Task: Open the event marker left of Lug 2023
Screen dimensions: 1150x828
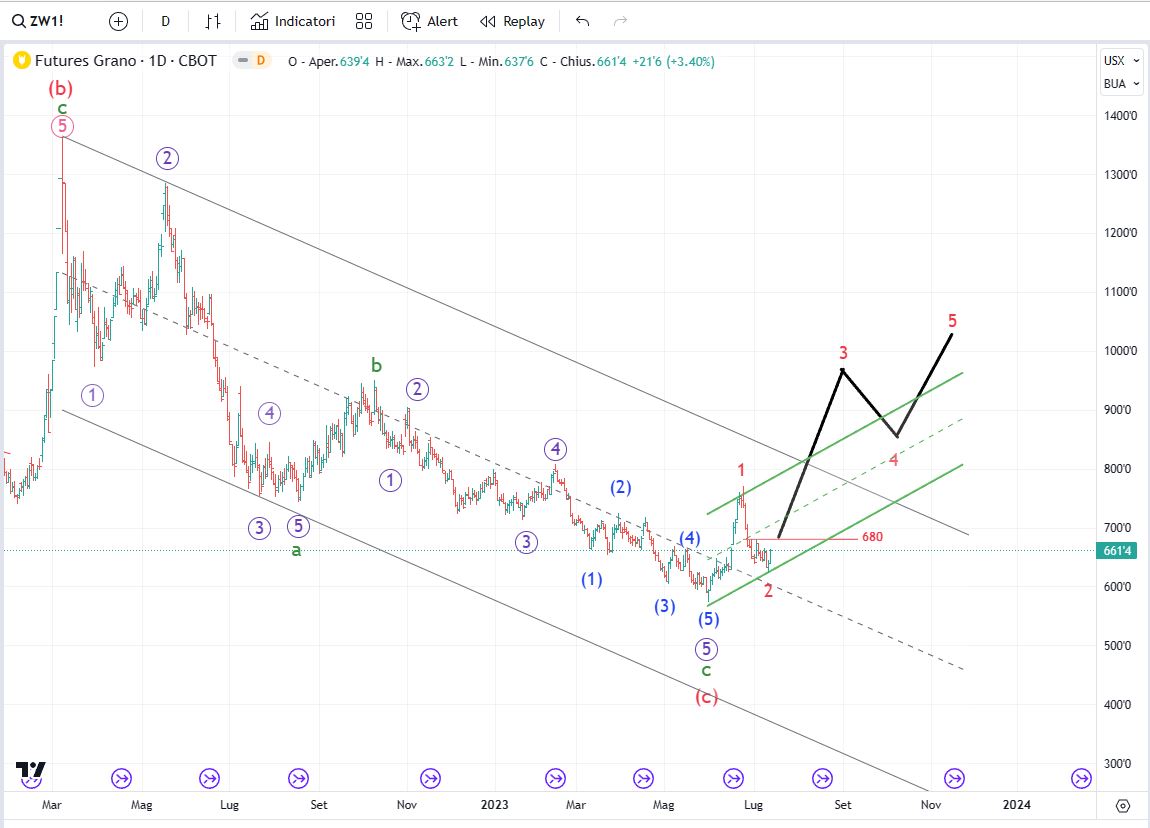Action: pyautogui.click(x=733, y=779)
